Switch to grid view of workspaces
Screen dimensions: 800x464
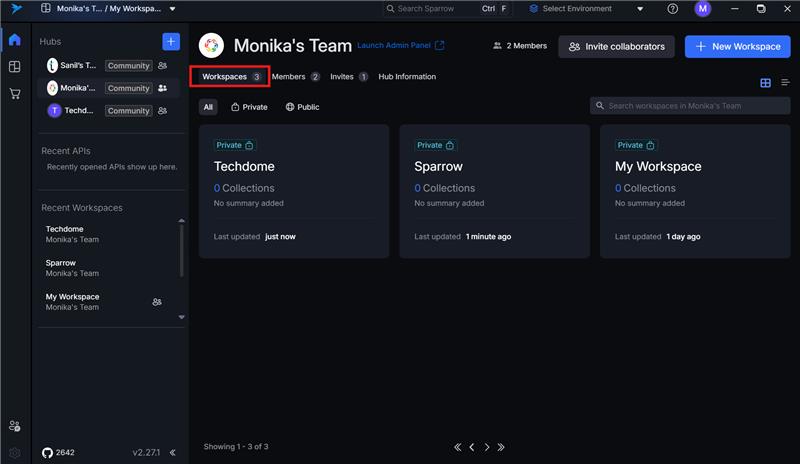[765, 83]
